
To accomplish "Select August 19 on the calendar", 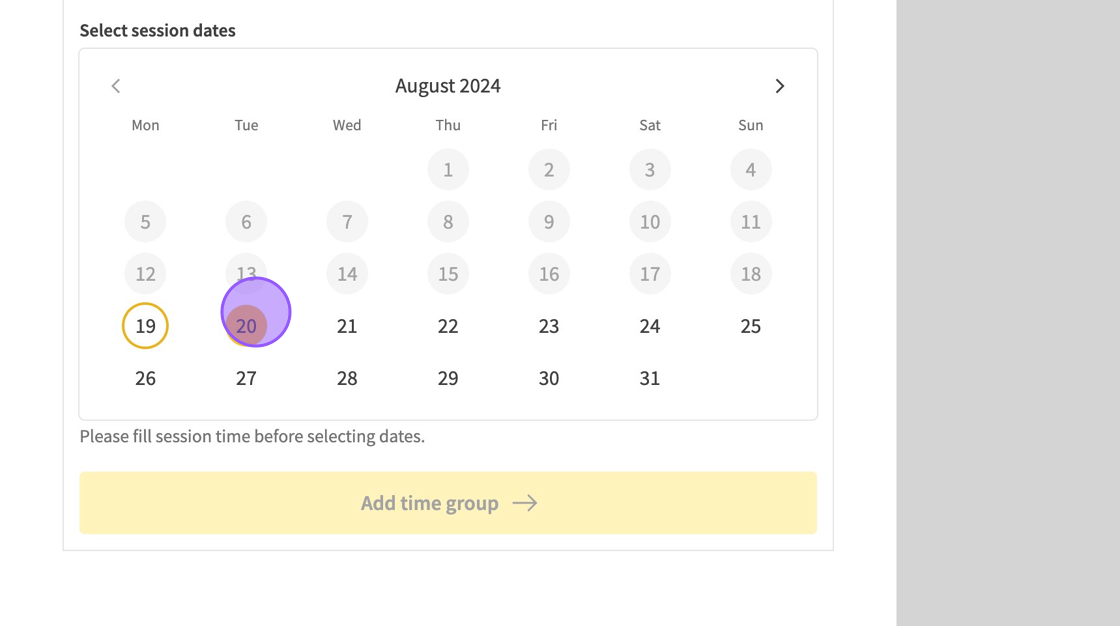I will pyautogui.click(x=145, y=326).
